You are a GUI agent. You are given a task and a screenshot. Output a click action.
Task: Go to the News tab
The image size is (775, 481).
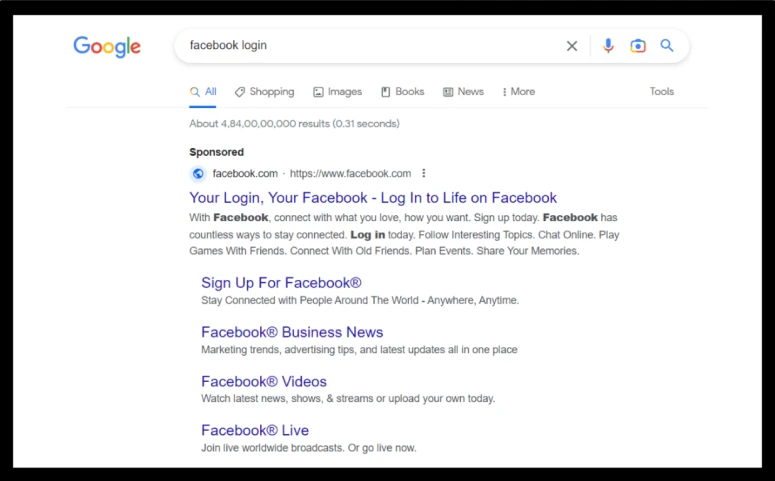(463, 91)
